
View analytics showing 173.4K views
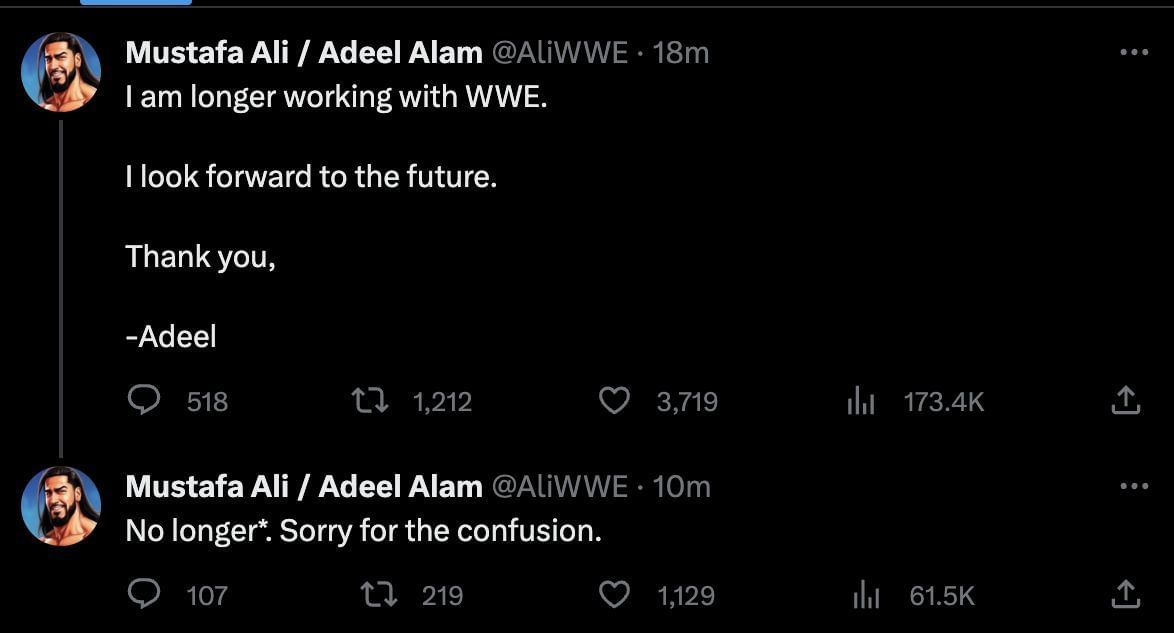tap(861, 401)
